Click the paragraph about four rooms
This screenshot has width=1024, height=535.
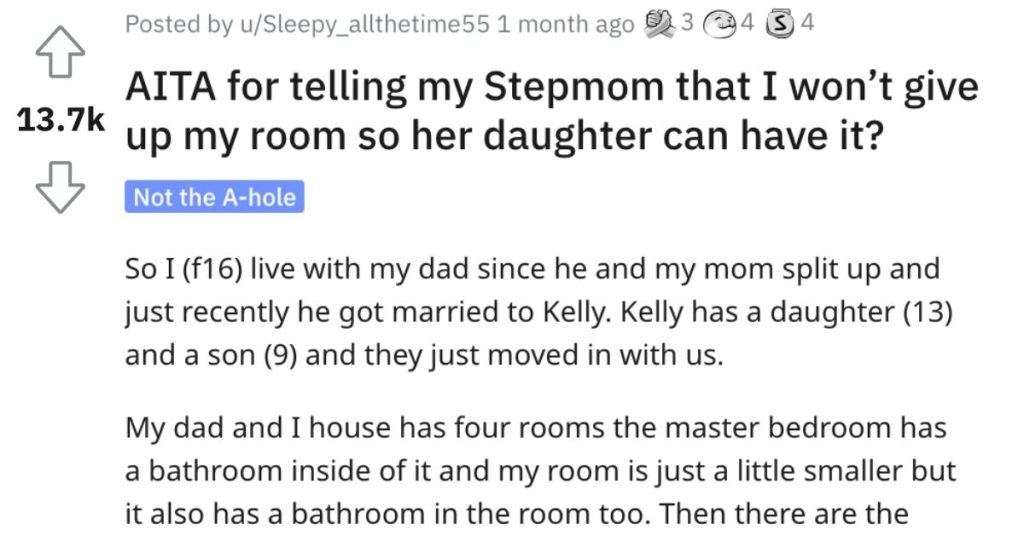(540, 471)
